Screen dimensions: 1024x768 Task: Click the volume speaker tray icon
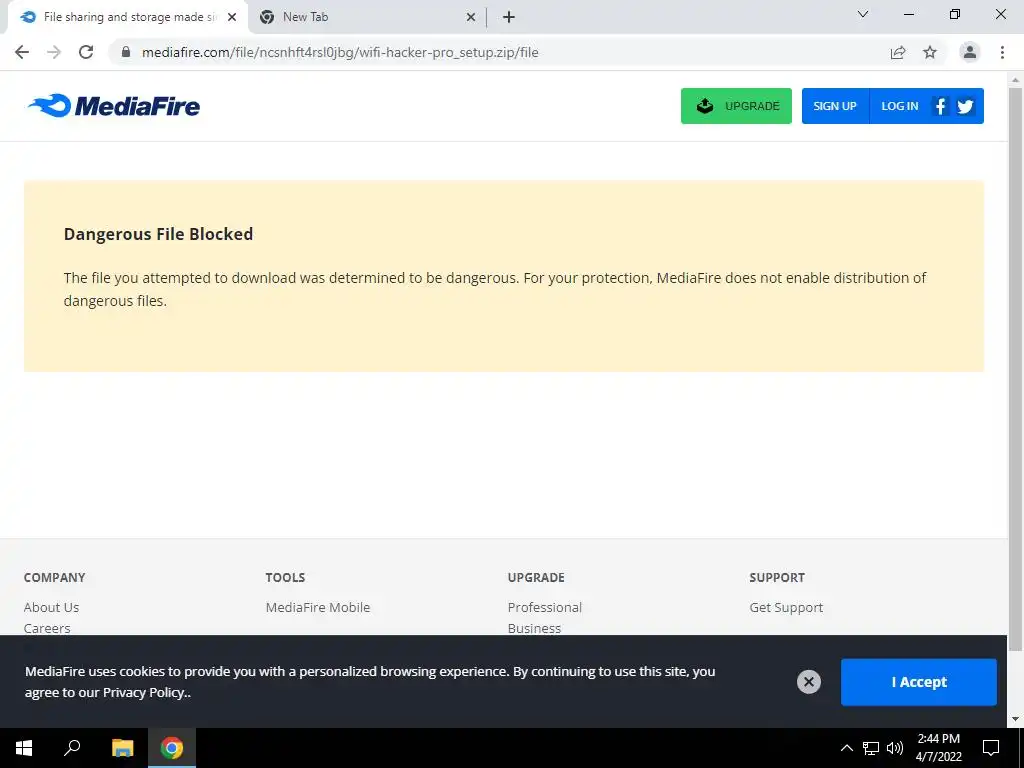coord(895,748)
